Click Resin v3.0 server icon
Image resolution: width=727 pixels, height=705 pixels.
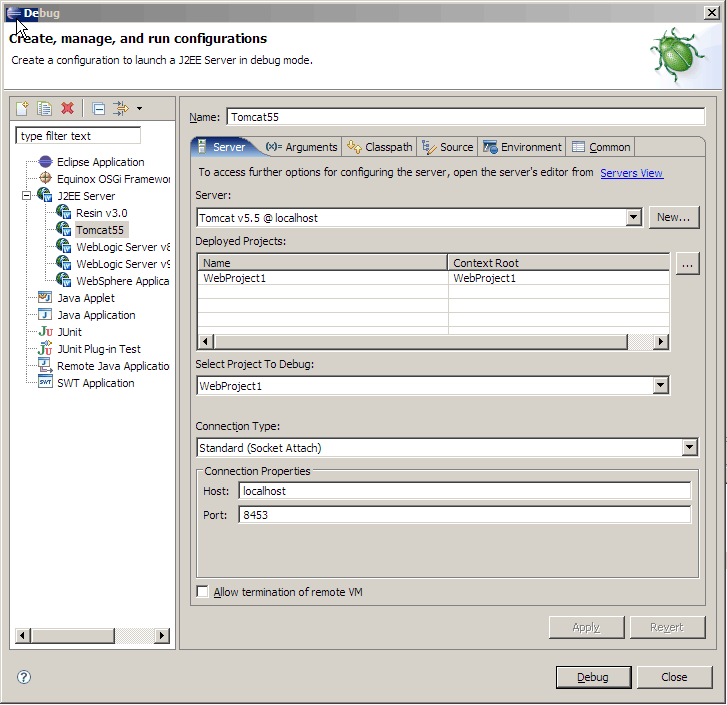pyautogui.click(x=64, y=212)
